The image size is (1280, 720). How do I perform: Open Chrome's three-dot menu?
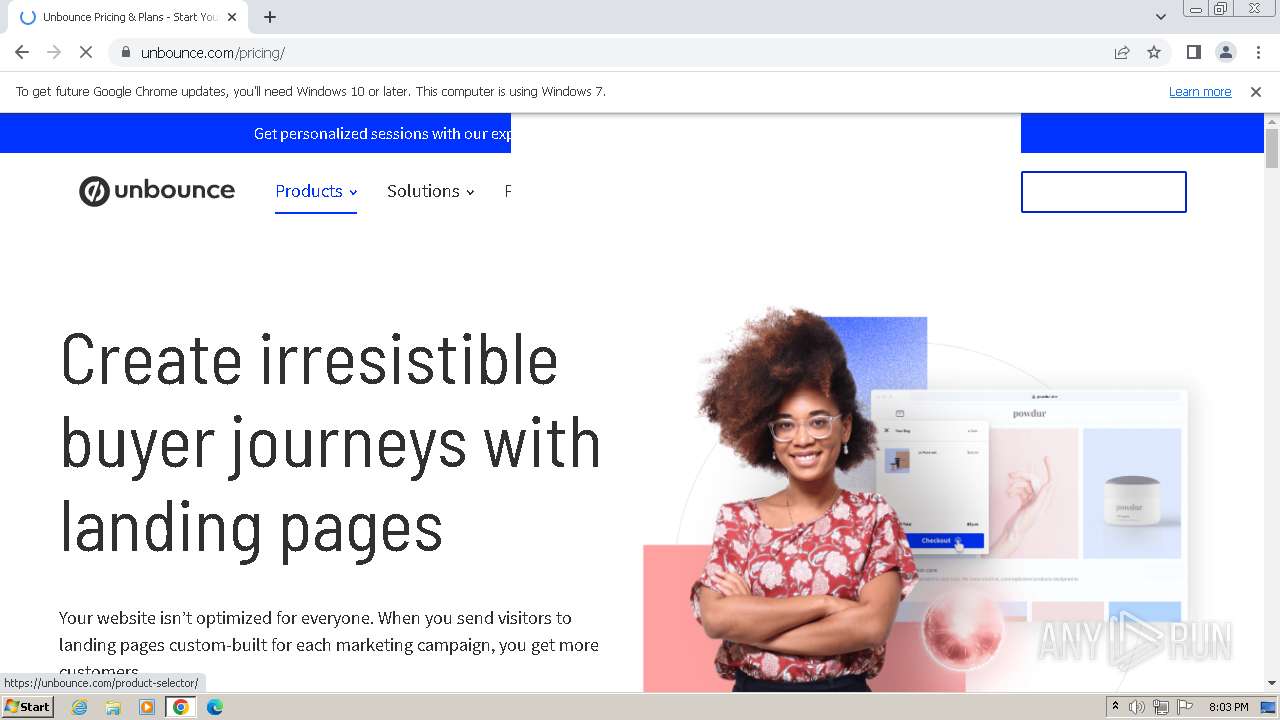tap(1258, 52)
